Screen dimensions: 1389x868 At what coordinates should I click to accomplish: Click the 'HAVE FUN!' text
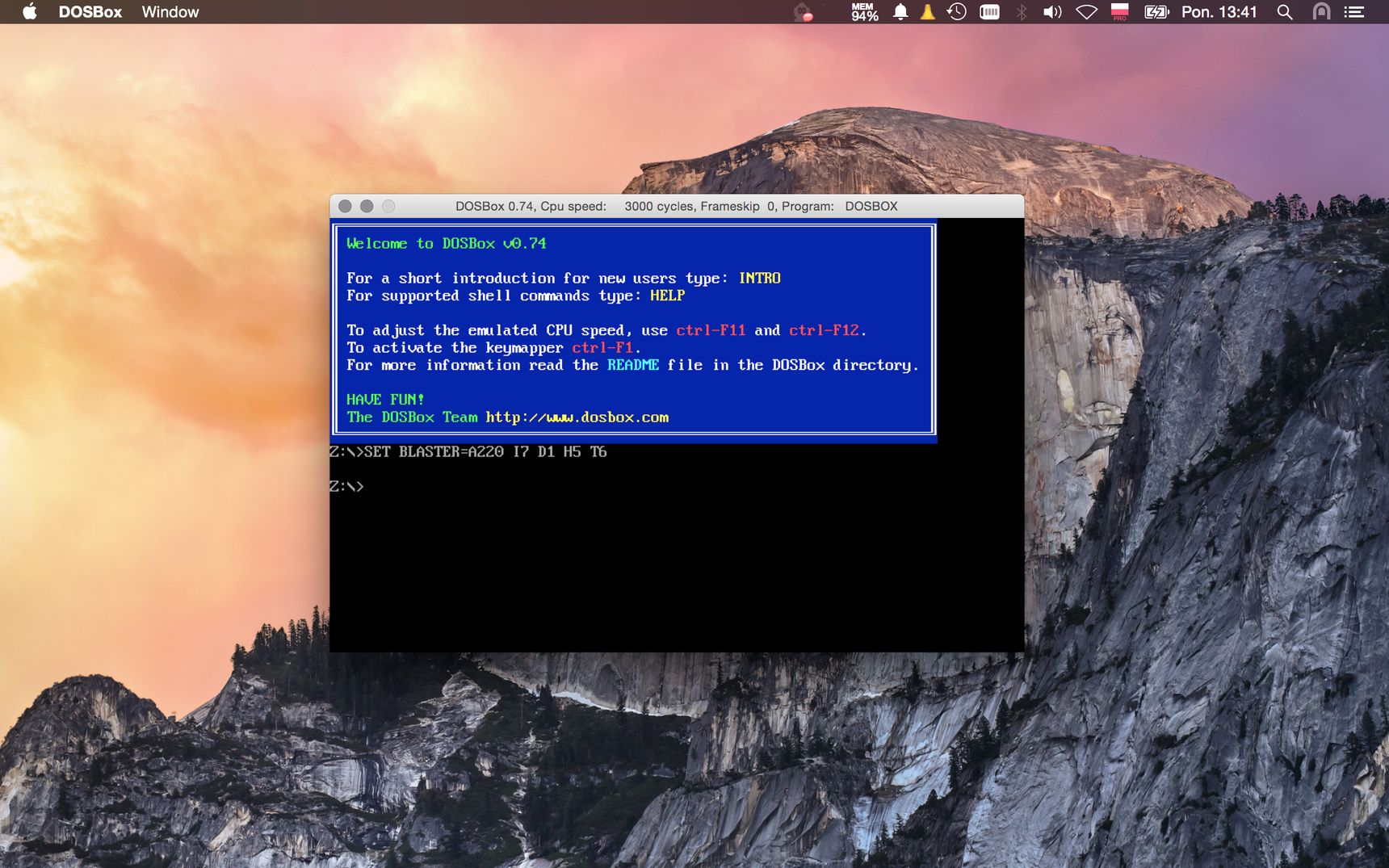coord(385,400)
